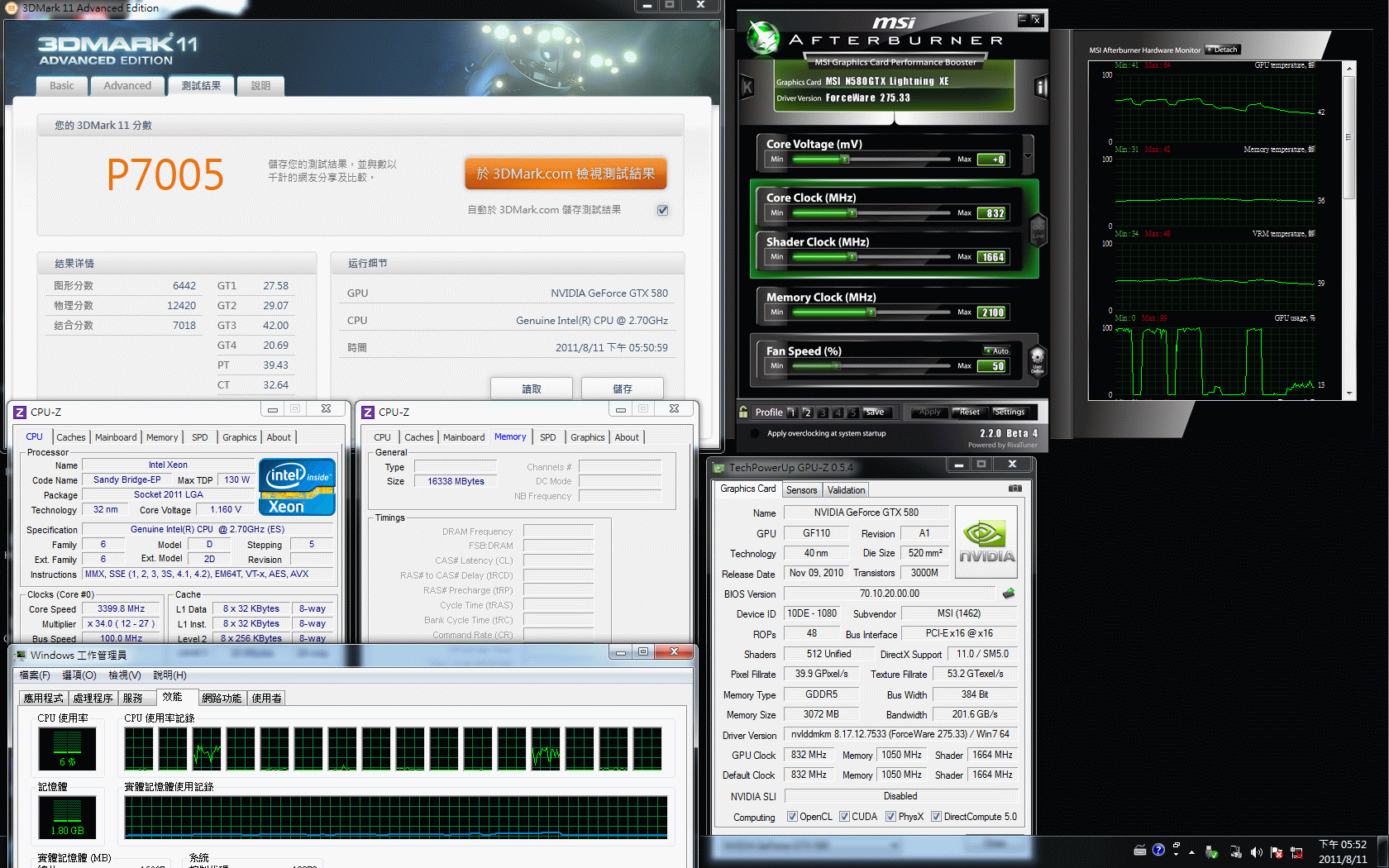Switch to the Advanced tab in 3DMark 11

(127, 85)
